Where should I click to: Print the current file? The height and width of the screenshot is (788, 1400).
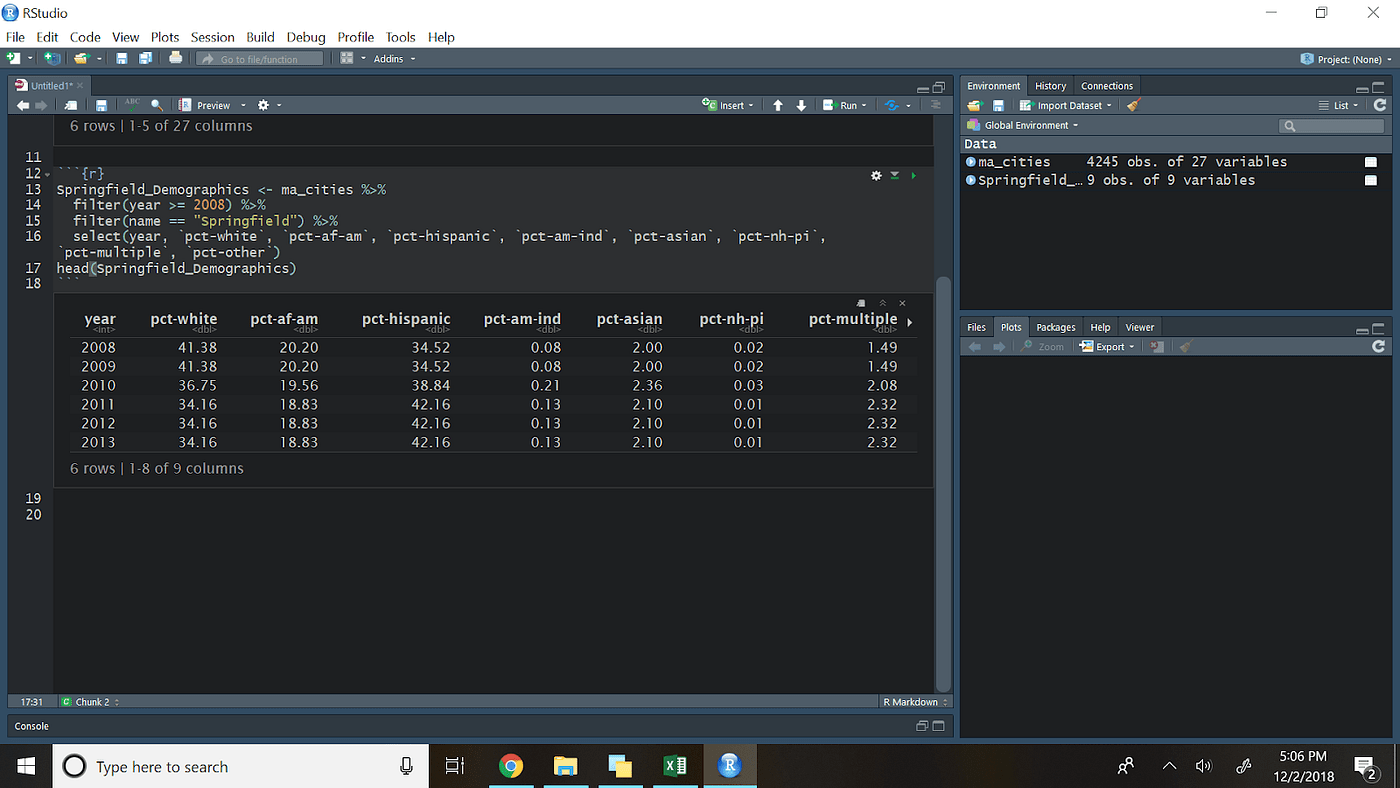[176, 59]
